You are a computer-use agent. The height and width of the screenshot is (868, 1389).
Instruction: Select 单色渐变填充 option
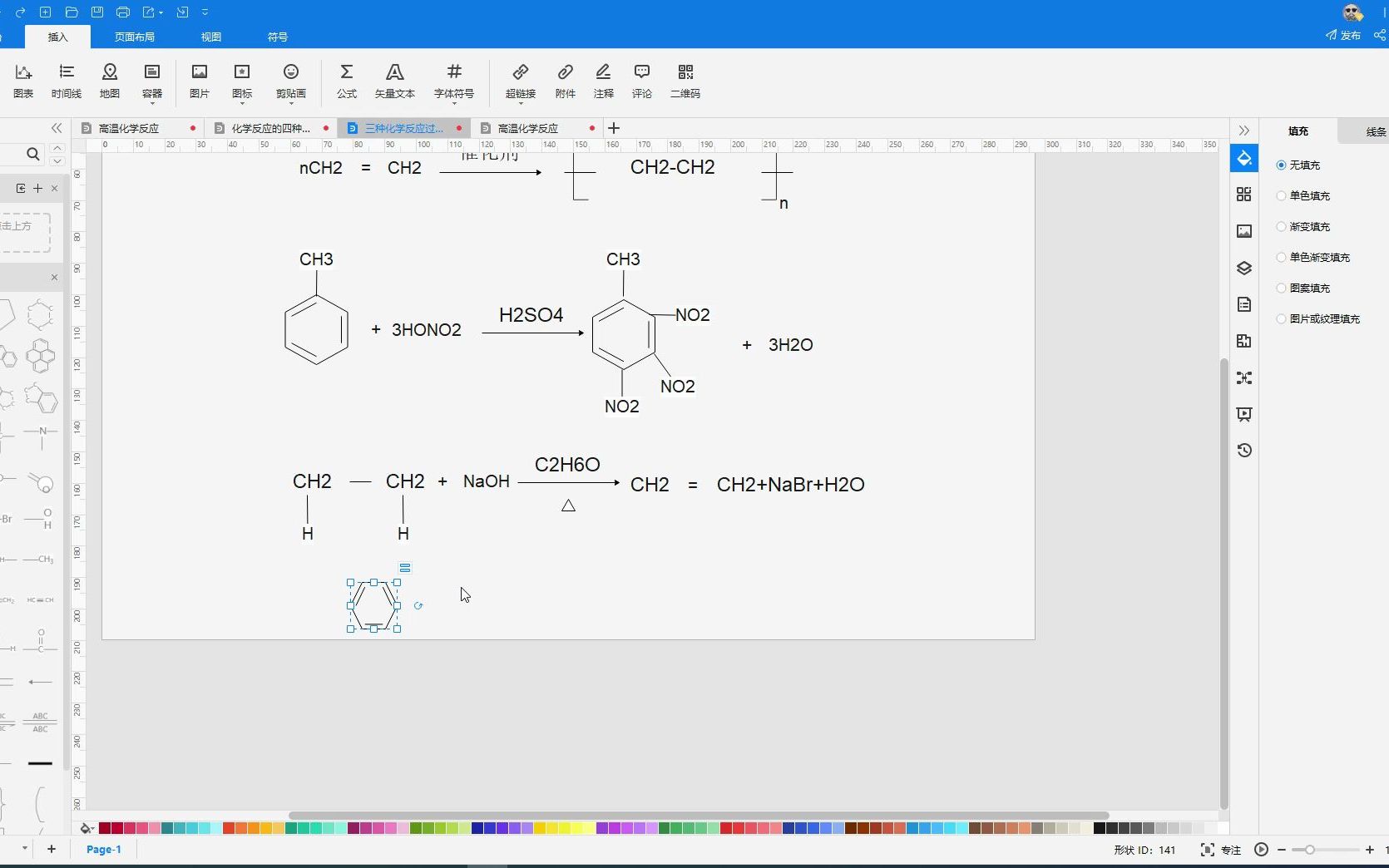coord(1313,258)
